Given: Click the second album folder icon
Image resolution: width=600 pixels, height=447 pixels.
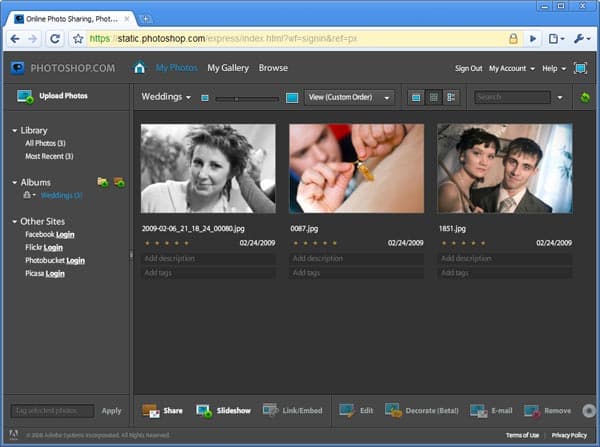Looking at the screenshot, I should coord(119,182).
